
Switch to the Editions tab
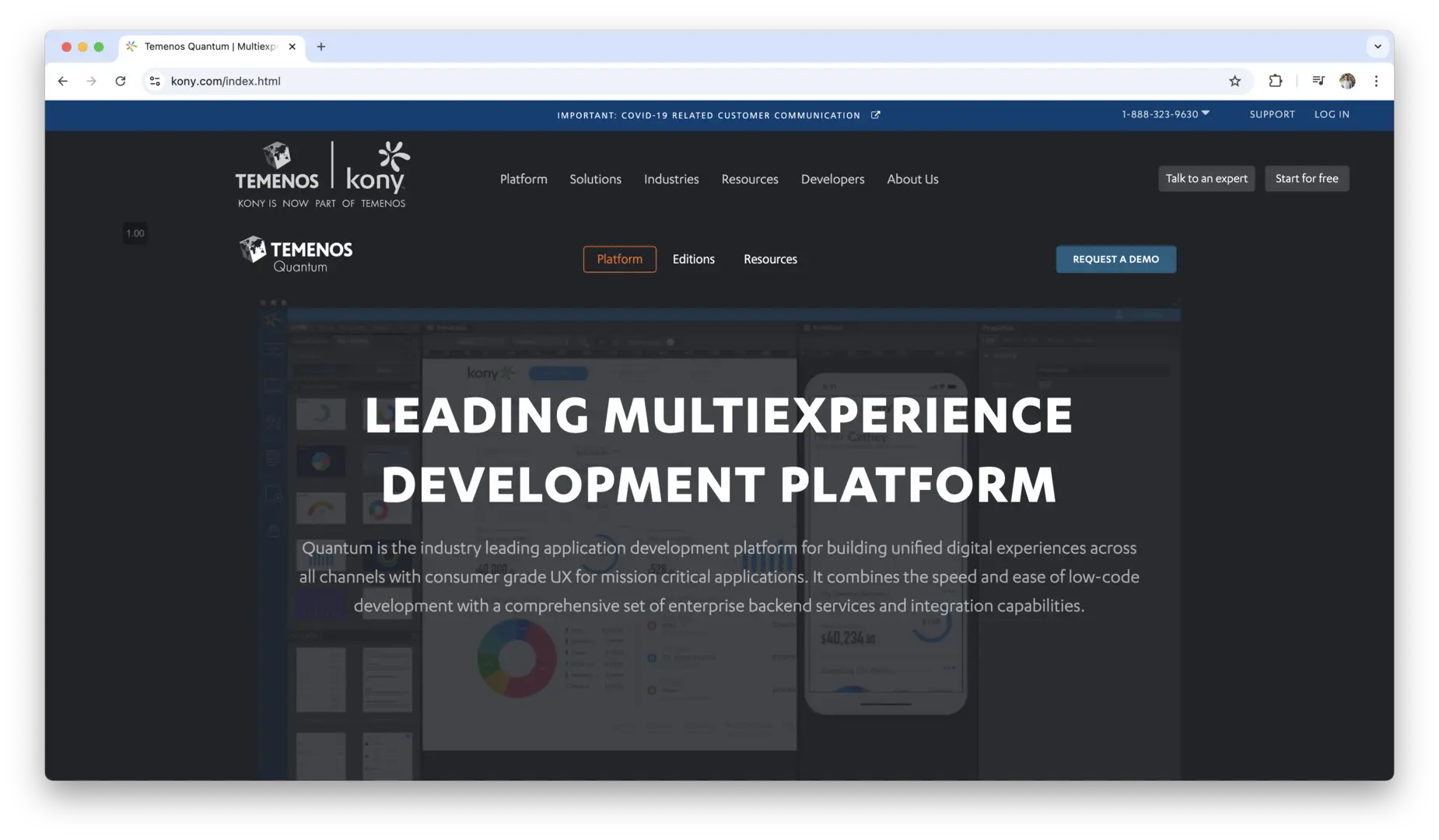tap(693, 259)
